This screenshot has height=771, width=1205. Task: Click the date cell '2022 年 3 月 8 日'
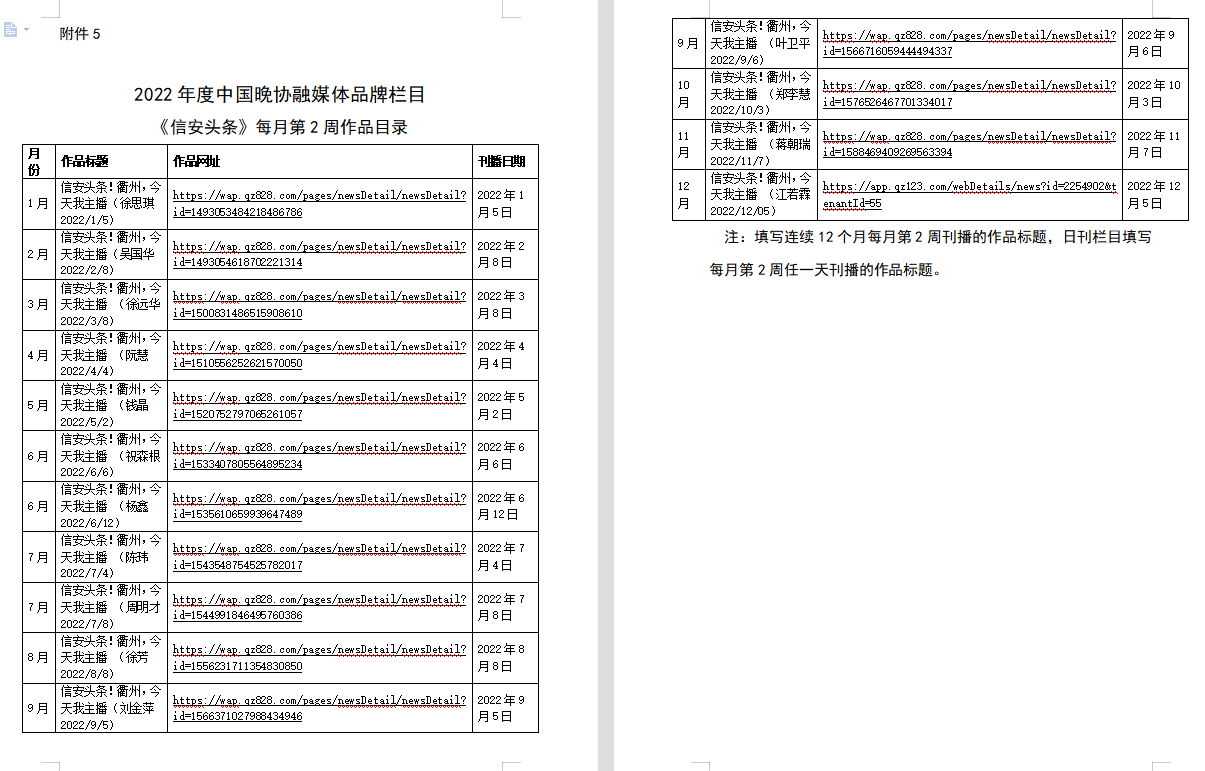[x=505, y=305]
